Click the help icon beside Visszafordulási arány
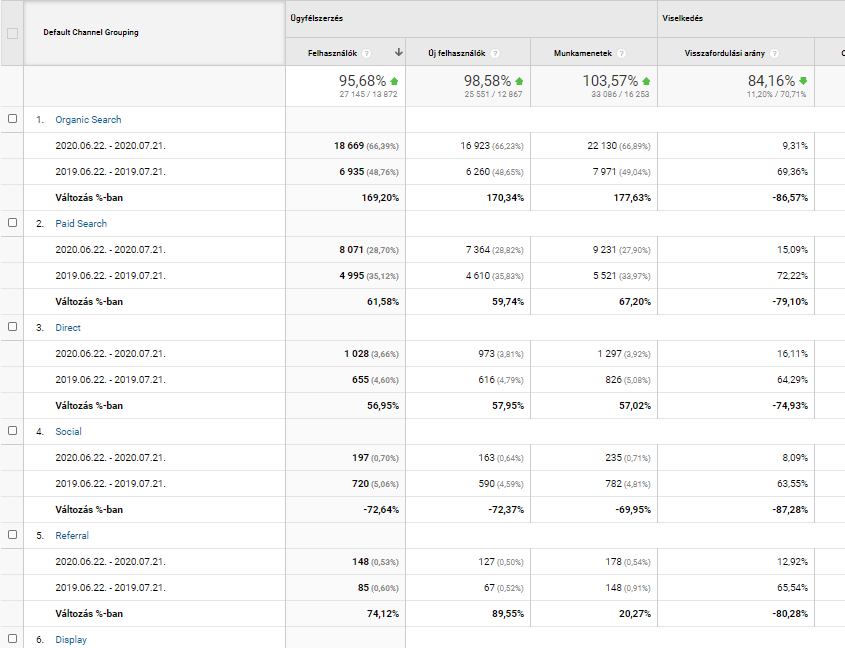The height and width of the screenshot is (648, 845). coord(775,54)
